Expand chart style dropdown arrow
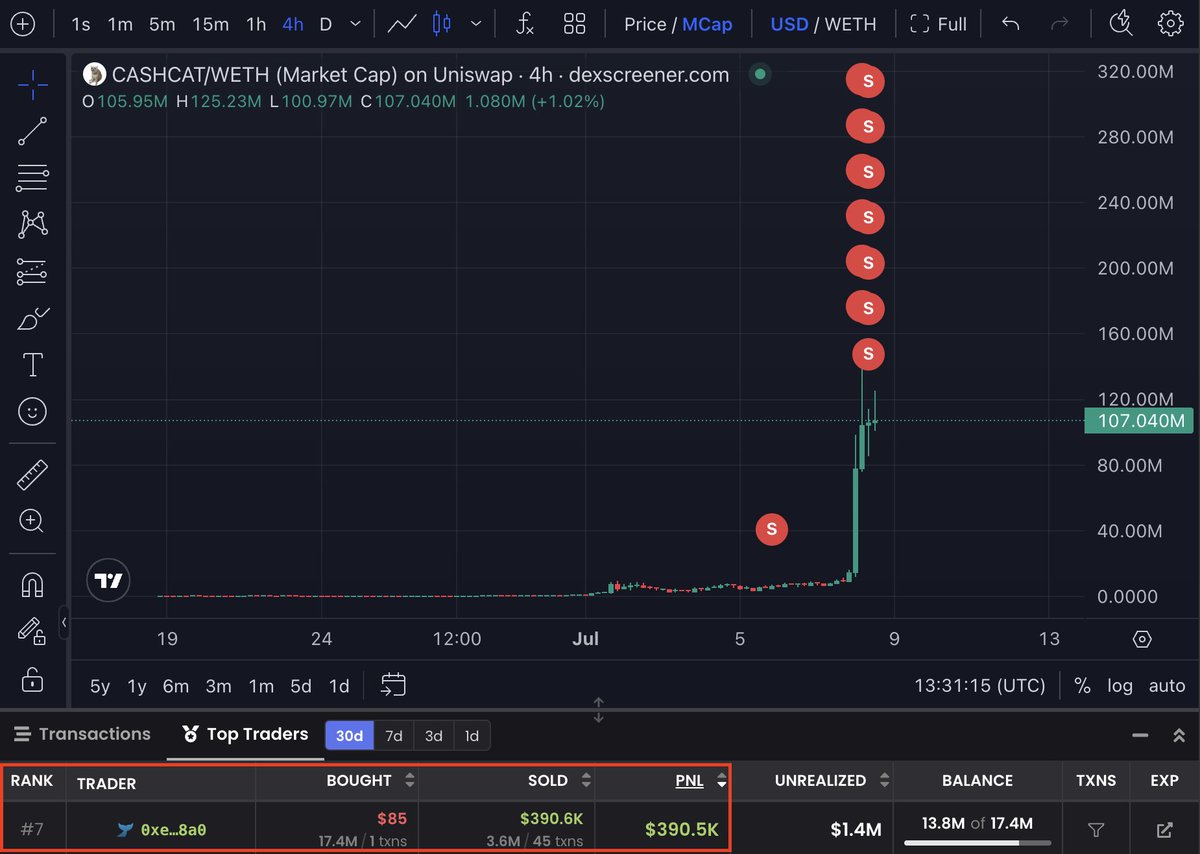This screenshot has width=1200, height=854. click(x=477, y=24)
